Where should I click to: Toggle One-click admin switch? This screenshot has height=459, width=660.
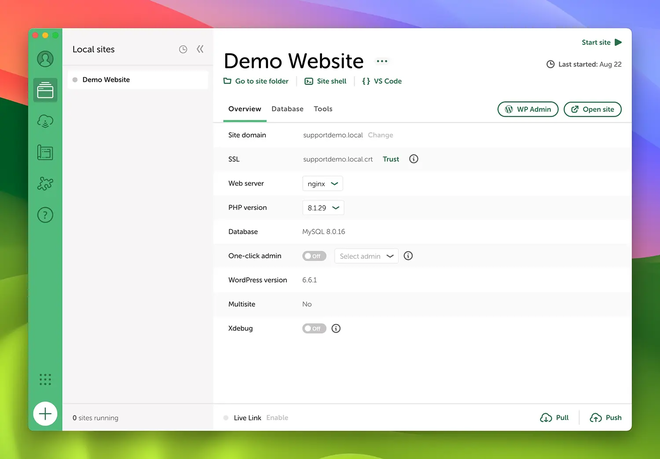314,256
